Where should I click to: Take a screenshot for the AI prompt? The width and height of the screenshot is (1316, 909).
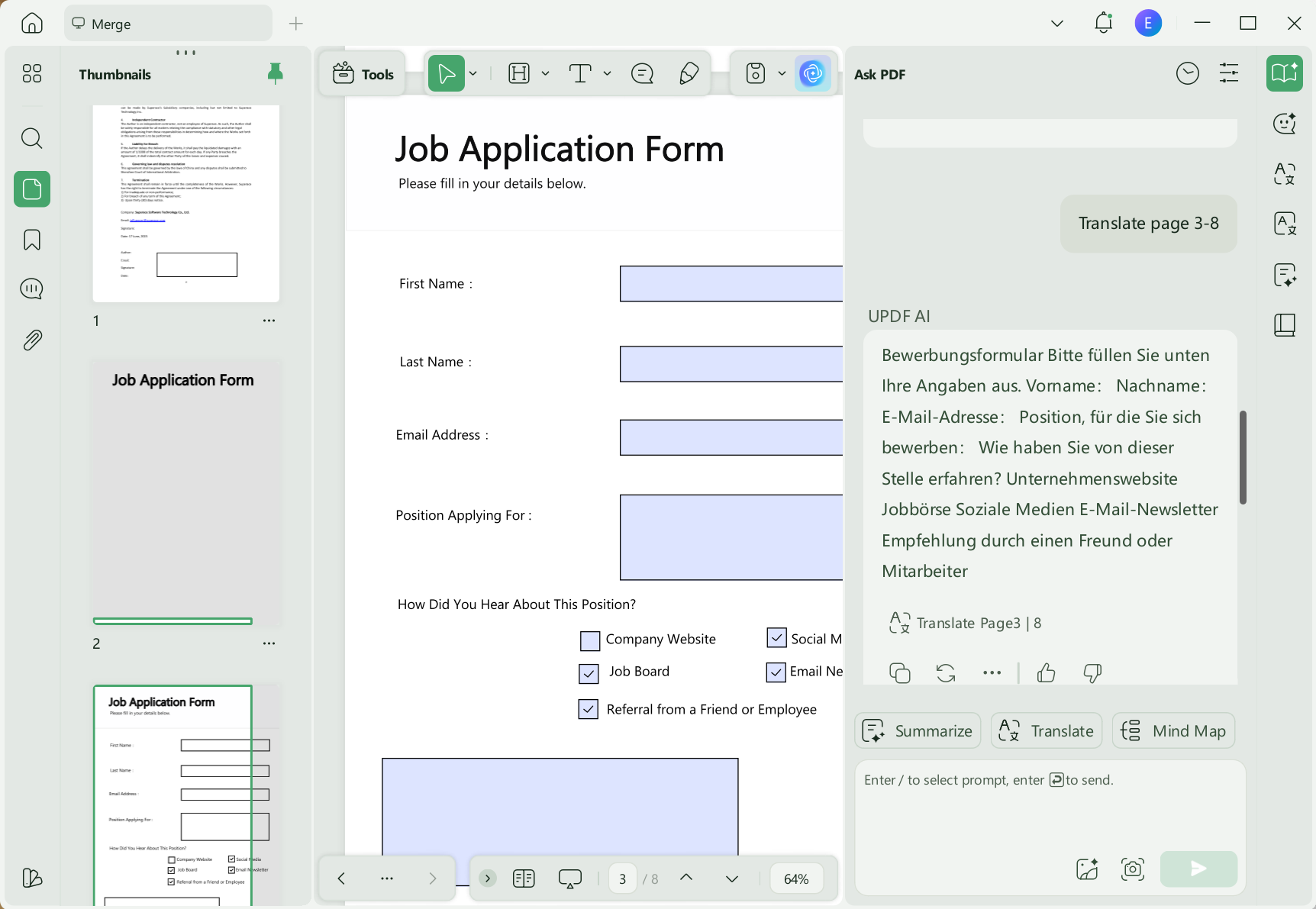(x=1133, y=869)
